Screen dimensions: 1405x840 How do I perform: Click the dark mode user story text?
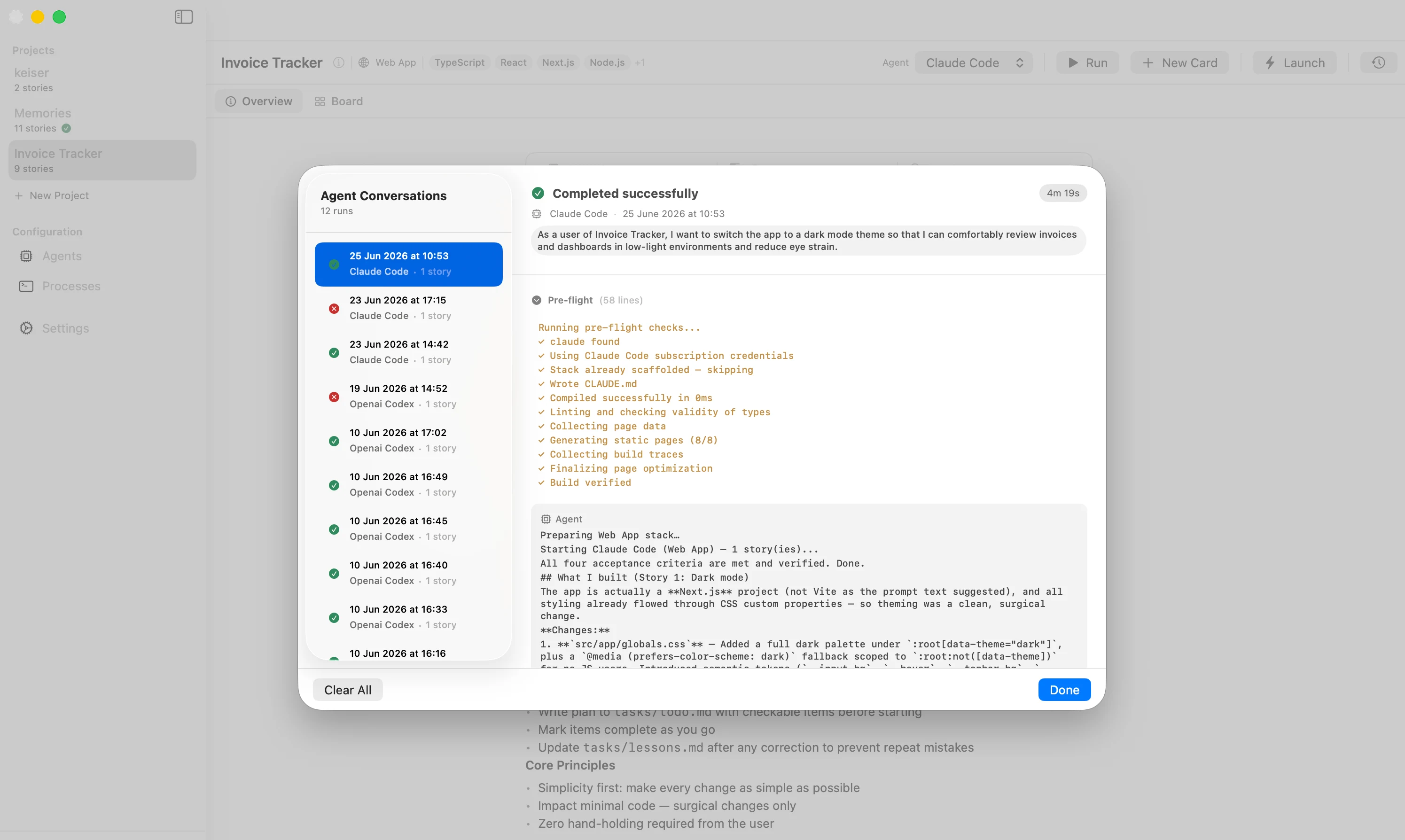pos(808,241)
